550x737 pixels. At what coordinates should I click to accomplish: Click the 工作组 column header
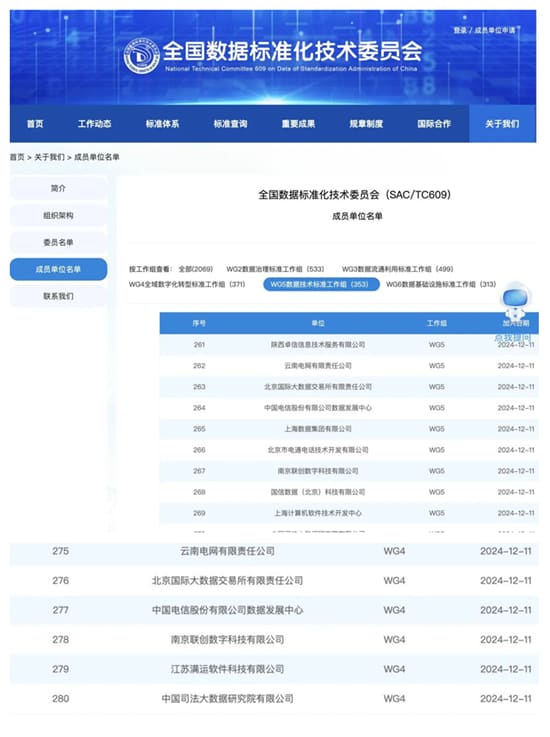pyautogui.click(x=437, y=323)
